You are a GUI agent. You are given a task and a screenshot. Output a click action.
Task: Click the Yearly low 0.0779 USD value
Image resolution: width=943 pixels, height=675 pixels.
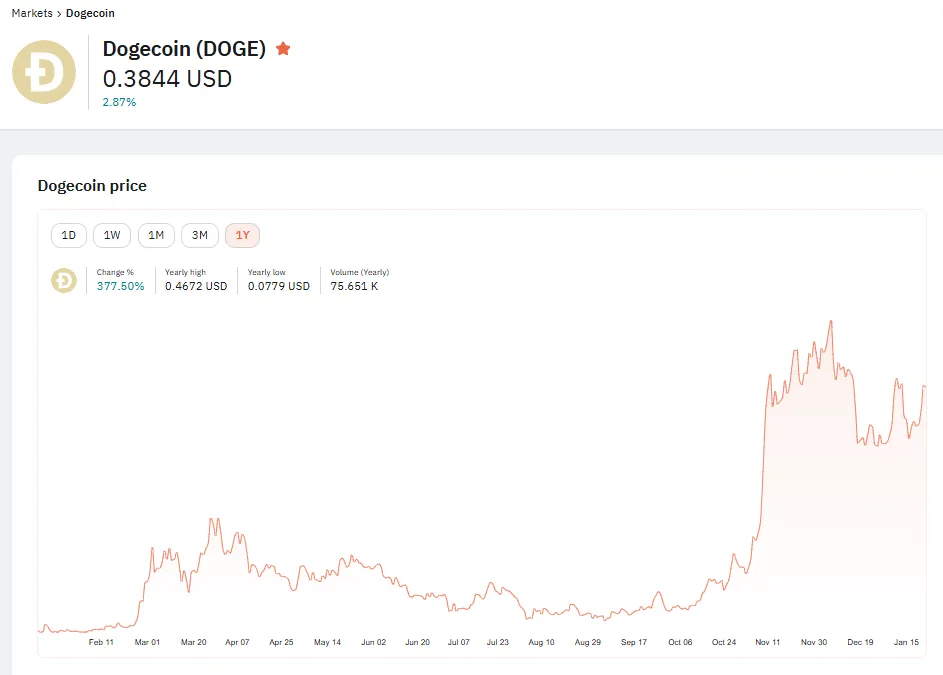click(x=278, y=286)
